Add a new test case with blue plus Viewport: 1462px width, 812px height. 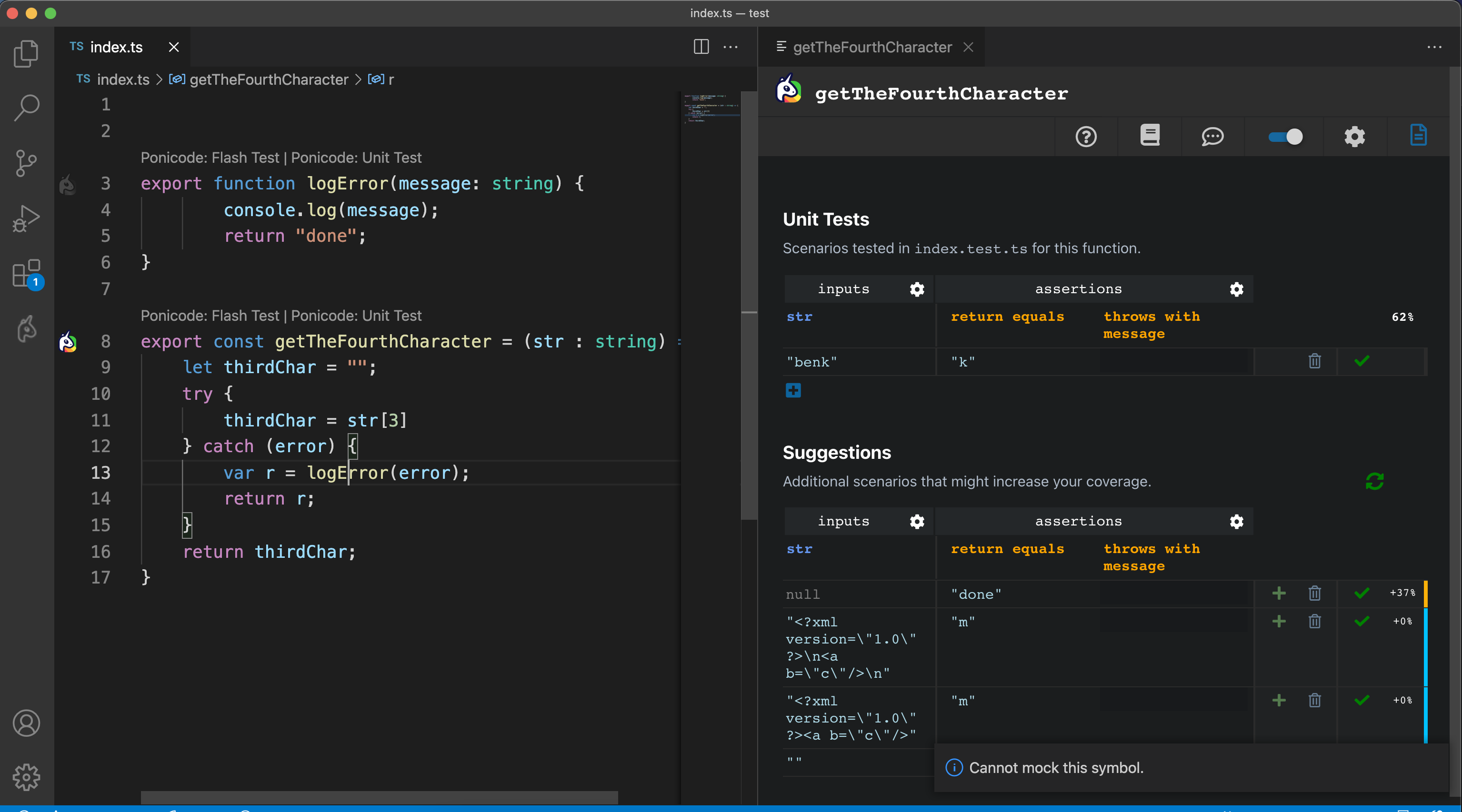point(793,390)
